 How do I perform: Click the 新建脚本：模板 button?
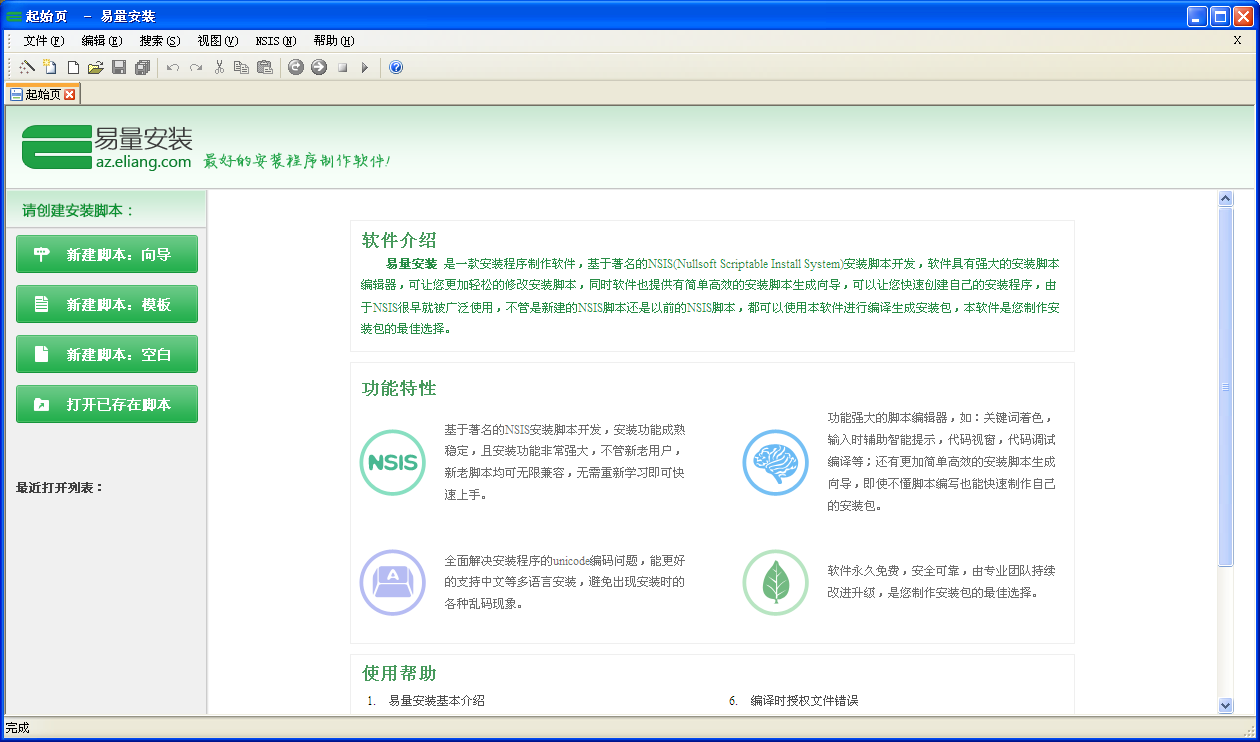point(107,304)
